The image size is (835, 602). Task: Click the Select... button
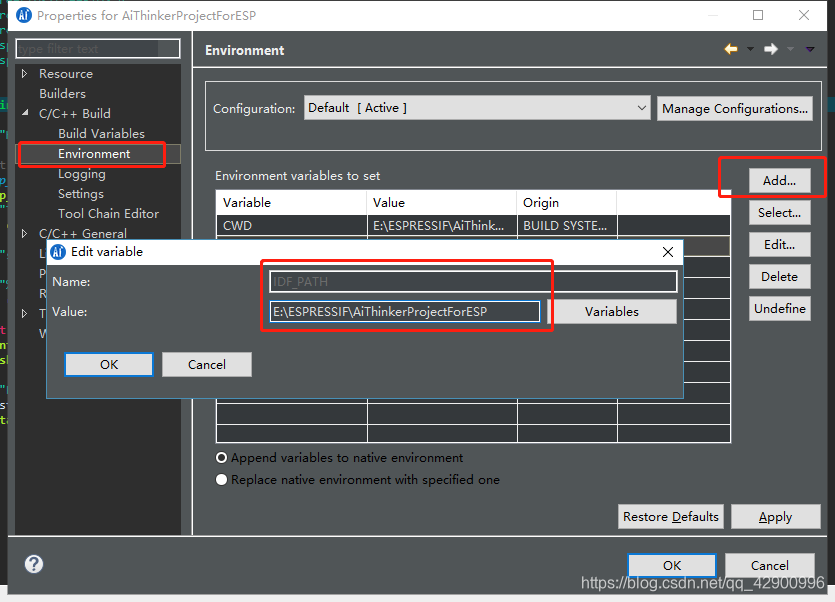click(x=780, y=213)
